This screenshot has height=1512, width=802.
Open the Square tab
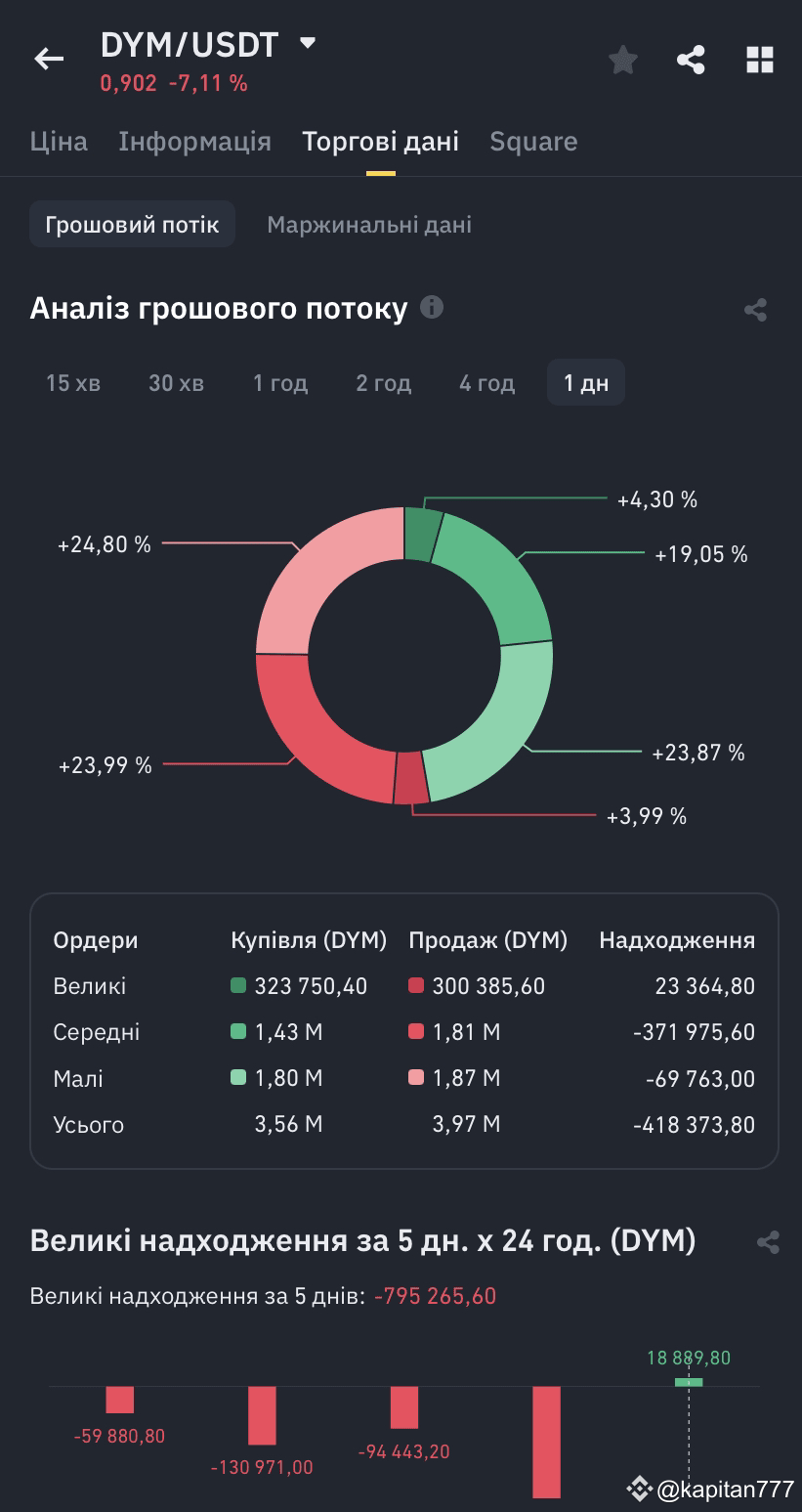533,141
